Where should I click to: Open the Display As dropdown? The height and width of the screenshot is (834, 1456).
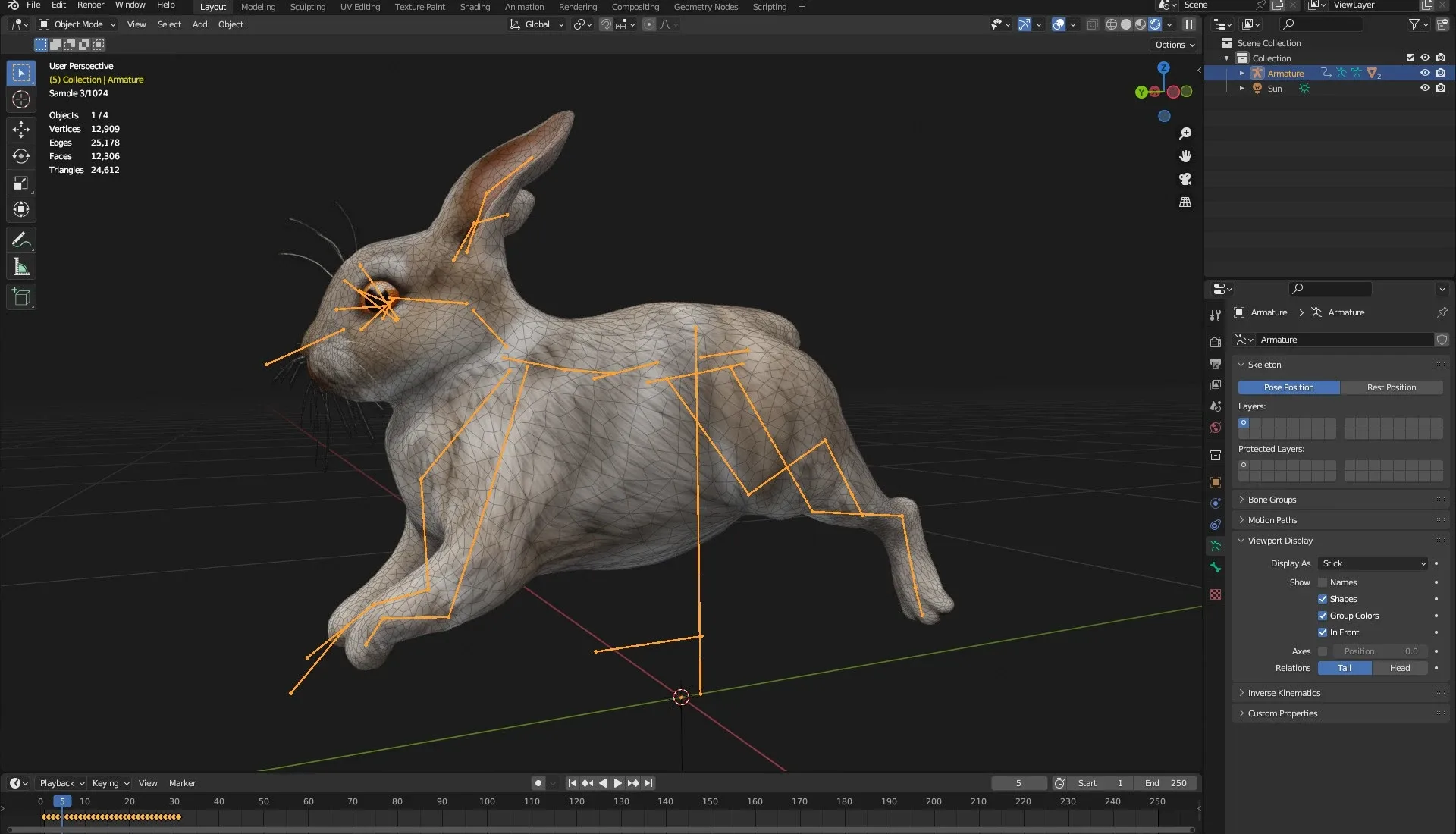click(1371, 563)
